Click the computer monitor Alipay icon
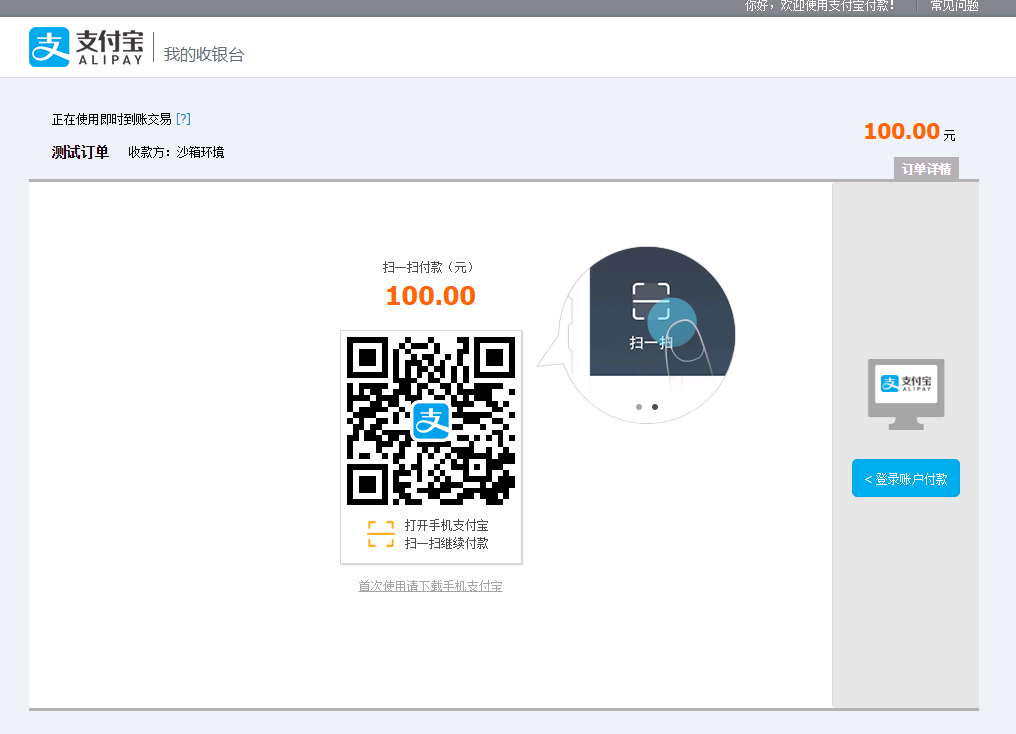The width and height of the screenshot is (1016, 734). coord(906,394)
